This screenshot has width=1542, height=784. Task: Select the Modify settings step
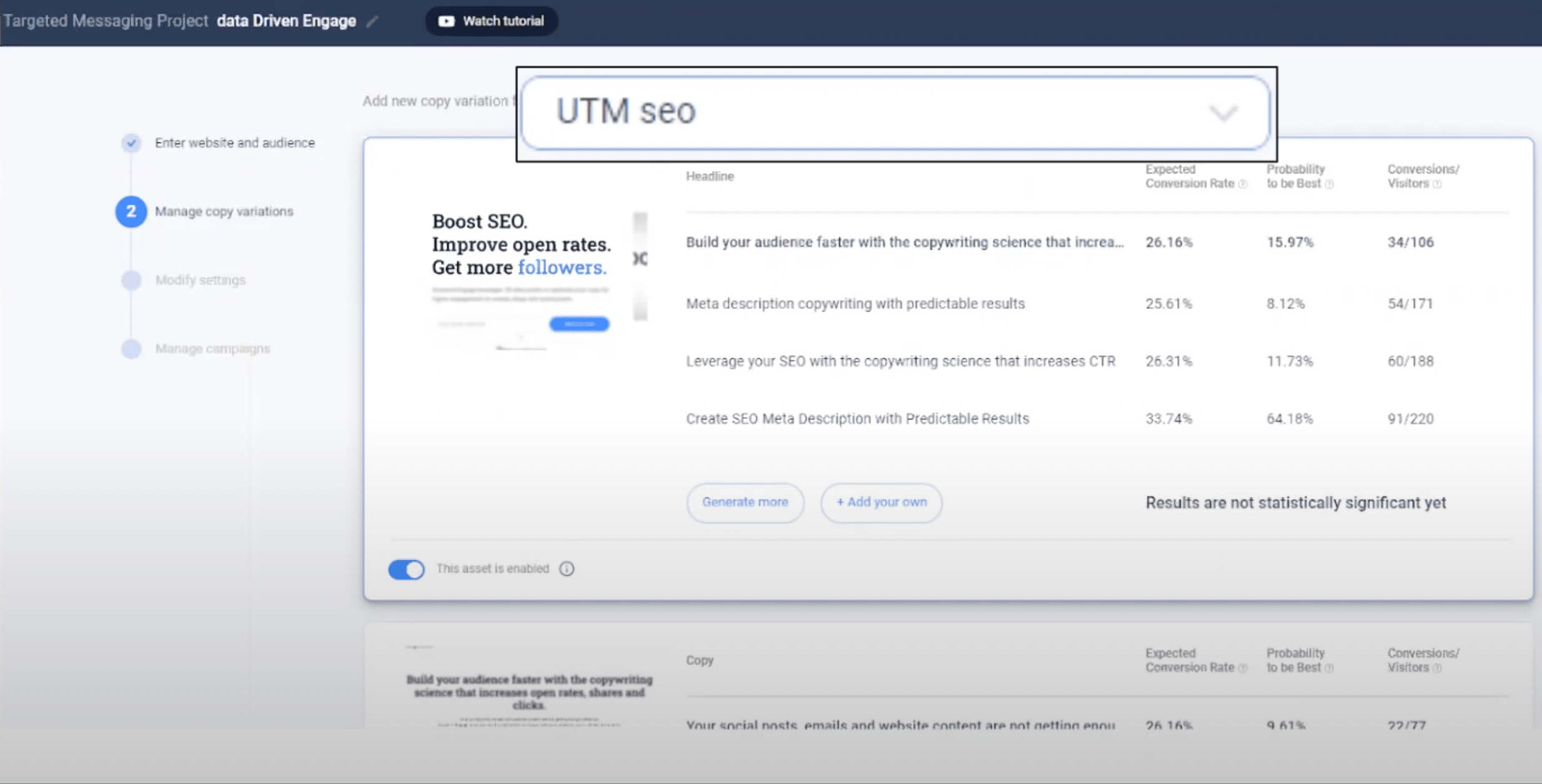(131, 280)
